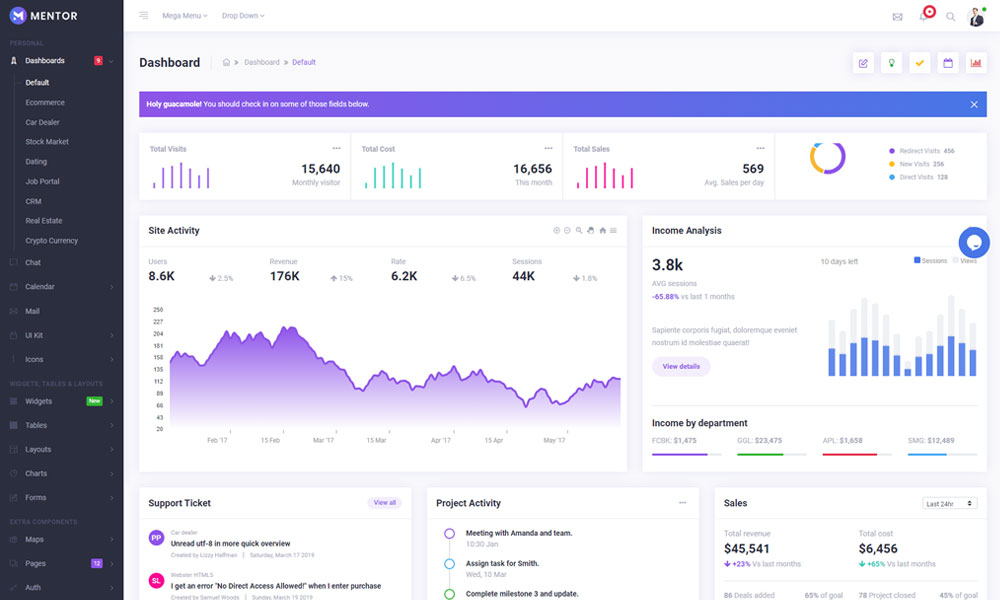Open the notifications bell
The width and height of the screenshot is (1000, 600).
pyautogui.click(x=923, y=17)
